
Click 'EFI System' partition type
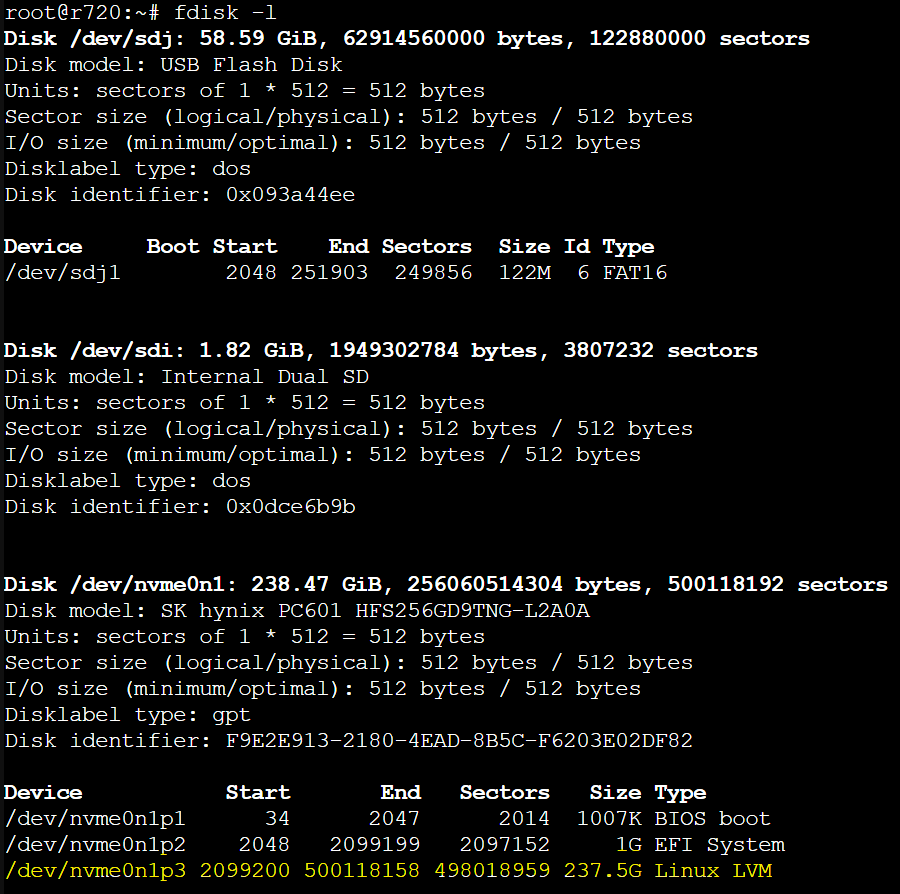point(718,845)
